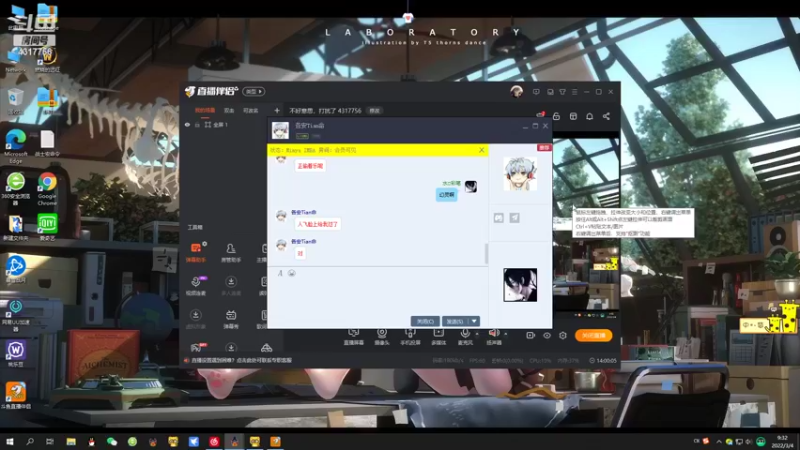Click the layout grid icon beside the bell

573,116
